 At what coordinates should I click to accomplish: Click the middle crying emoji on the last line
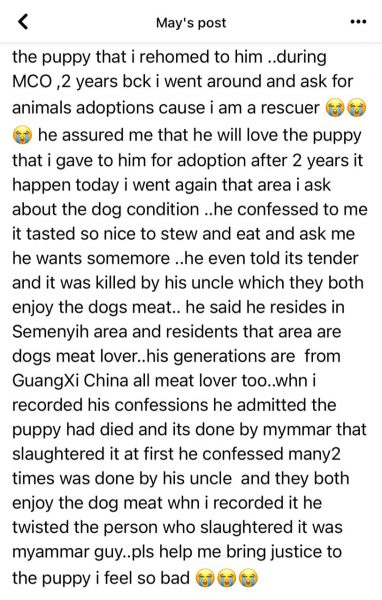point(226,578)
